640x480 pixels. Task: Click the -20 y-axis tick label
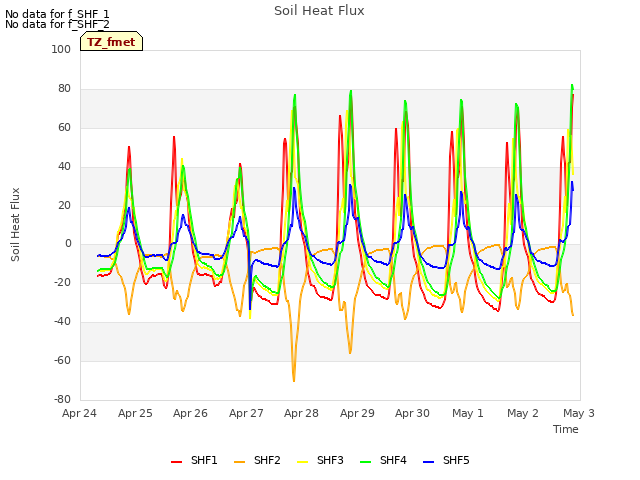(x=62, y=282)
